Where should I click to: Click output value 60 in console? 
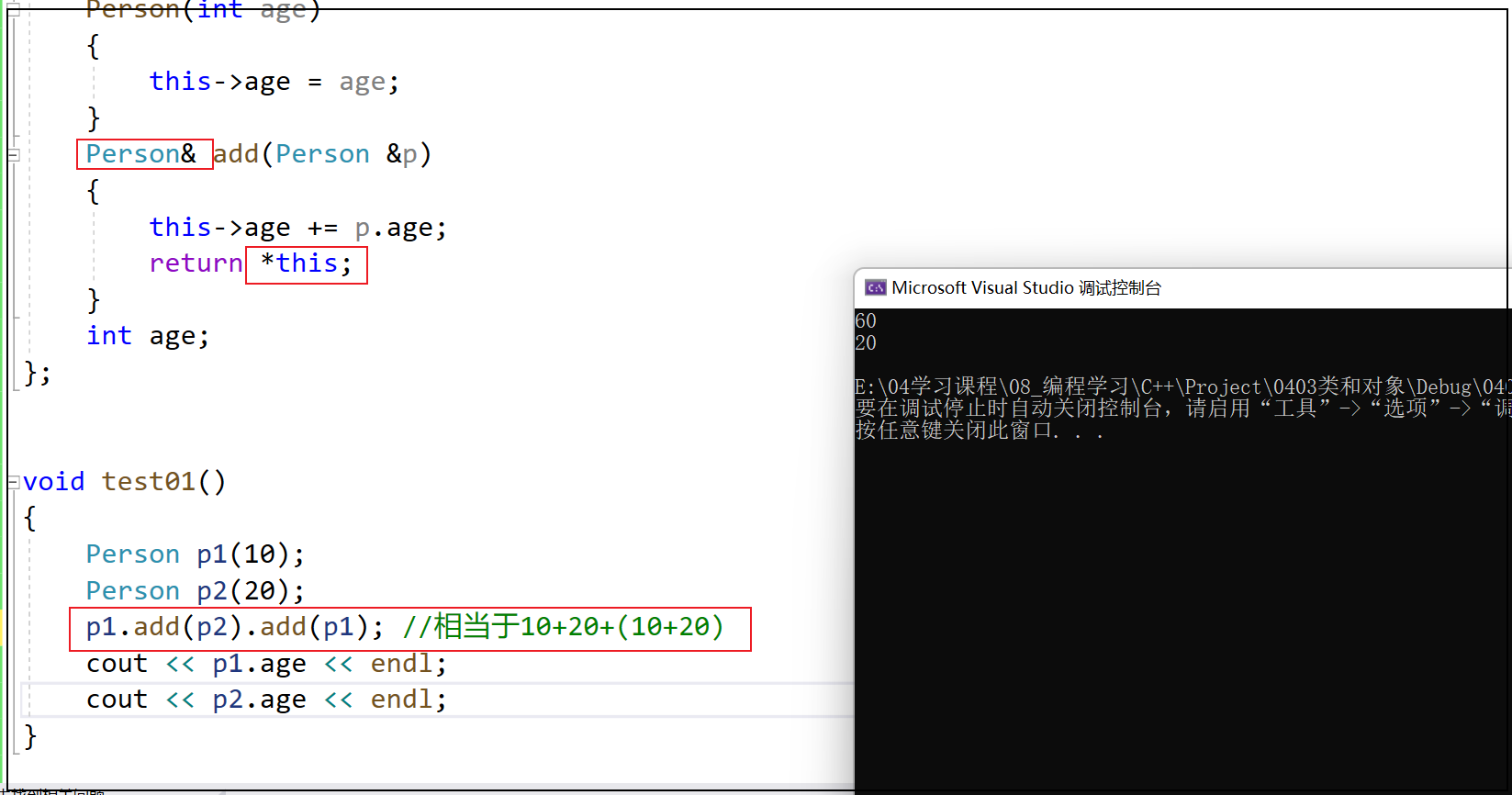coord(866,321)
